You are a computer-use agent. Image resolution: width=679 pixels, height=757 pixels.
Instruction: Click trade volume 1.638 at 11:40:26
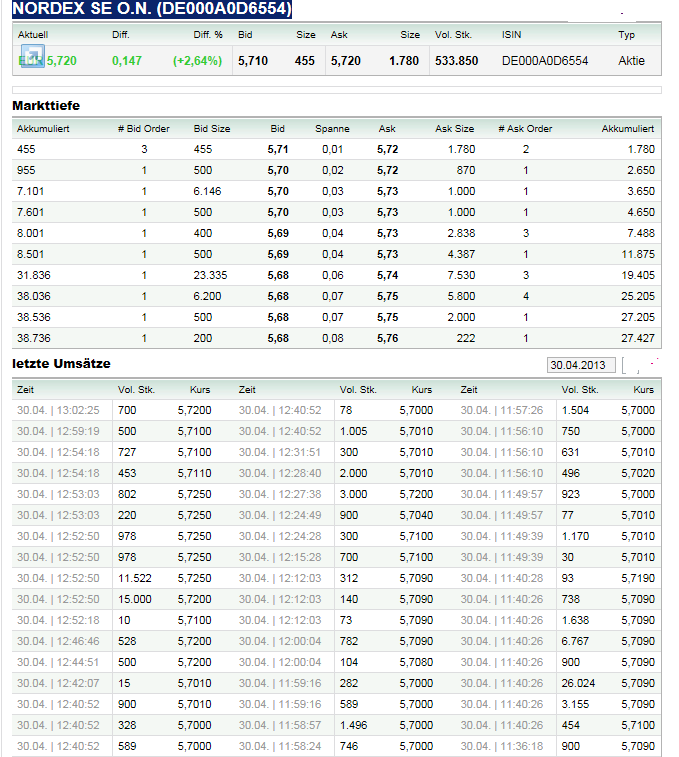(x=575, y=620)
